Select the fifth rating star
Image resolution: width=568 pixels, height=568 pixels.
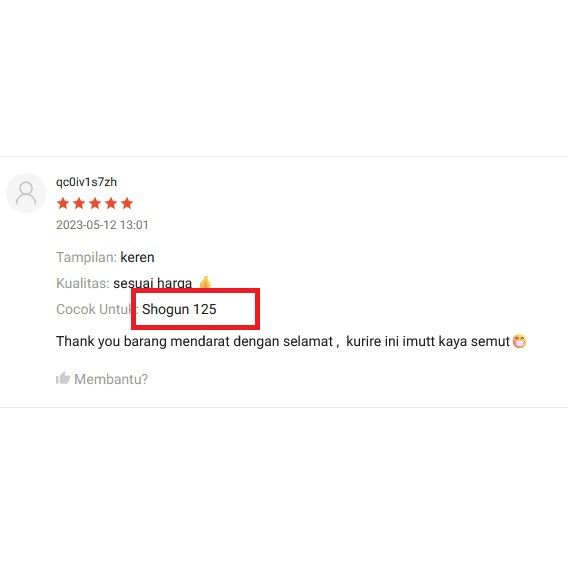pyautogui.click(x=127, y=203)
